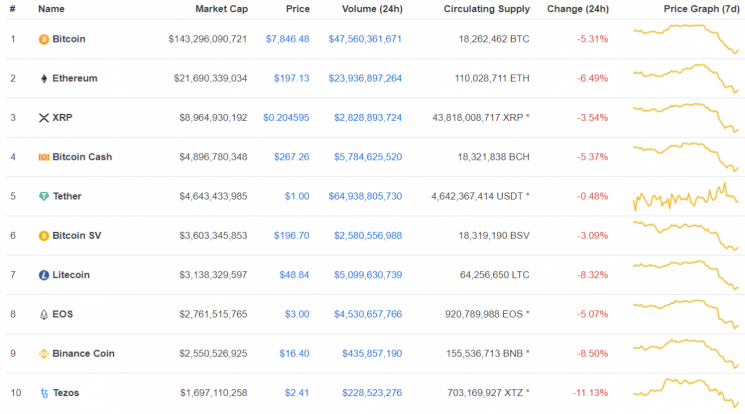Sort by the # rank column header

12,9
